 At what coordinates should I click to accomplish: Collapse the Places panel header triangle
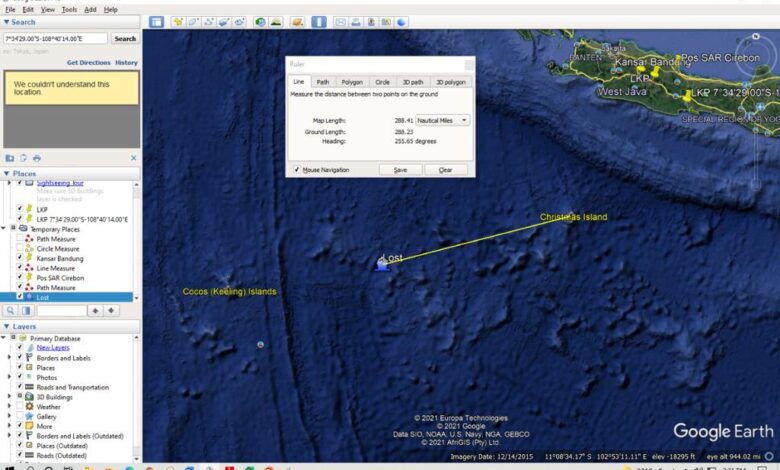[6, 174]
